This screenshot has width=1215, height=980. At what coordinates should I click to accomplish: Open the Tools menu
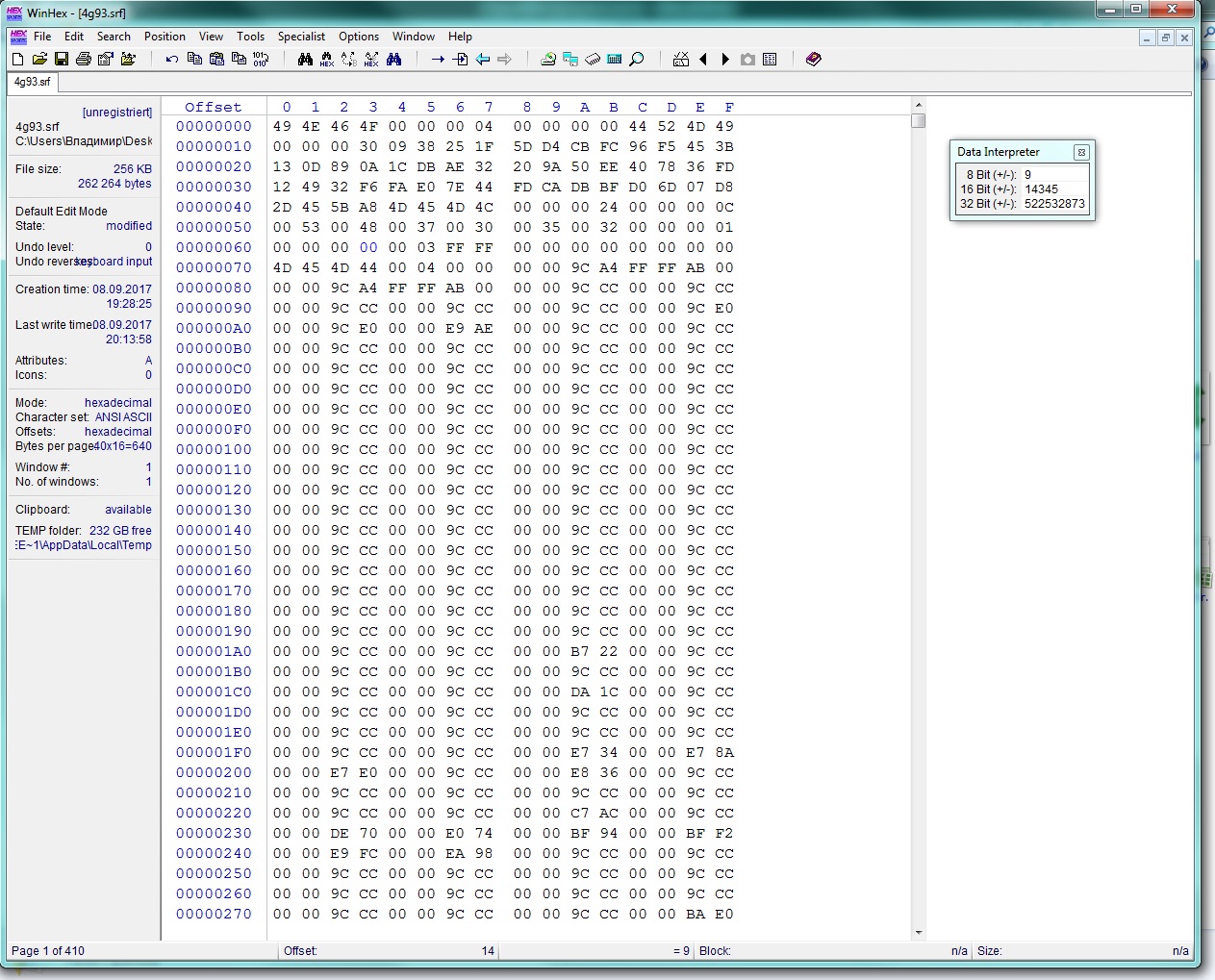click(250, 37)
